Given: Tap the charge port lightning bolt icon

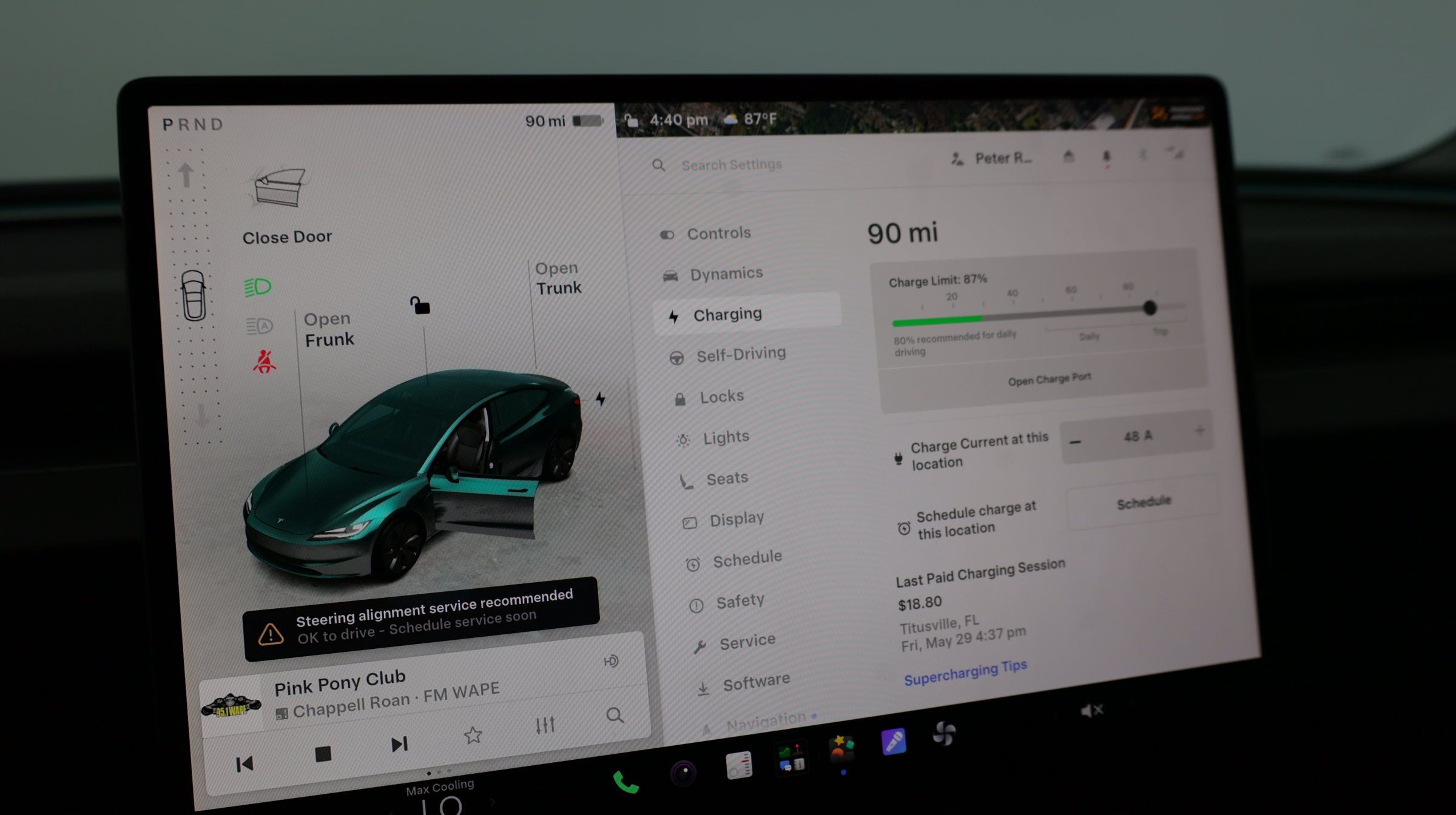Looking at the screenshot, I should [x=600, y=399].
